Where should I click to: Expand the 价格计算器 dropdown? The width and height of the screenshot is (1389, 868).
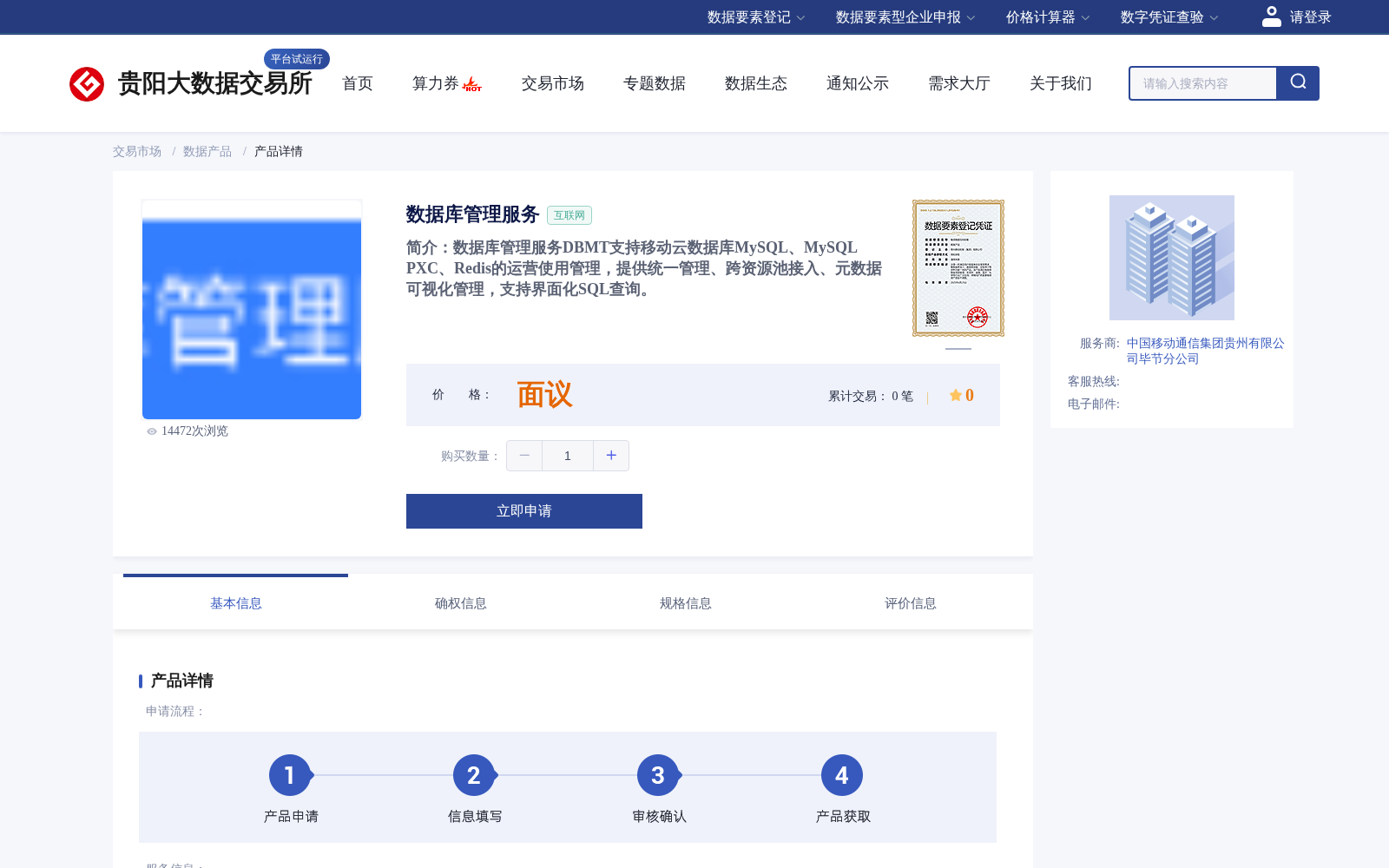1048,17
